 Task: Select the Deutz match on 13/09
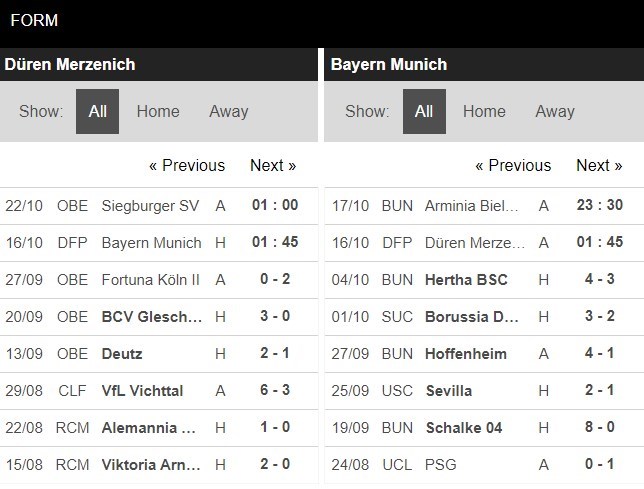[159, 354]
